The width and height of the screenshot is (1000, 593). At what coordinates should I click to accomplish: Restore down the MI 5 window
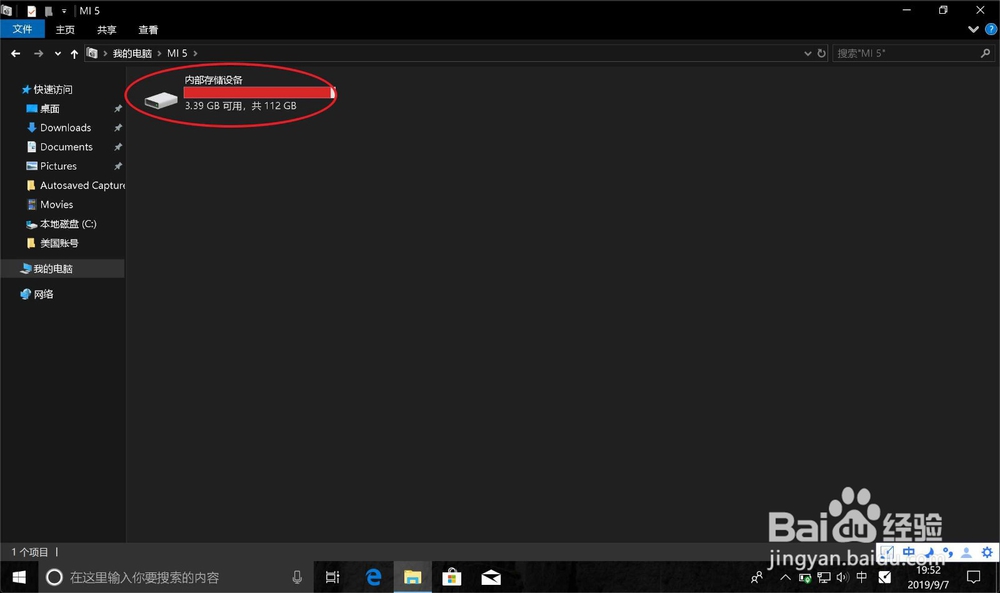point(943,10)
